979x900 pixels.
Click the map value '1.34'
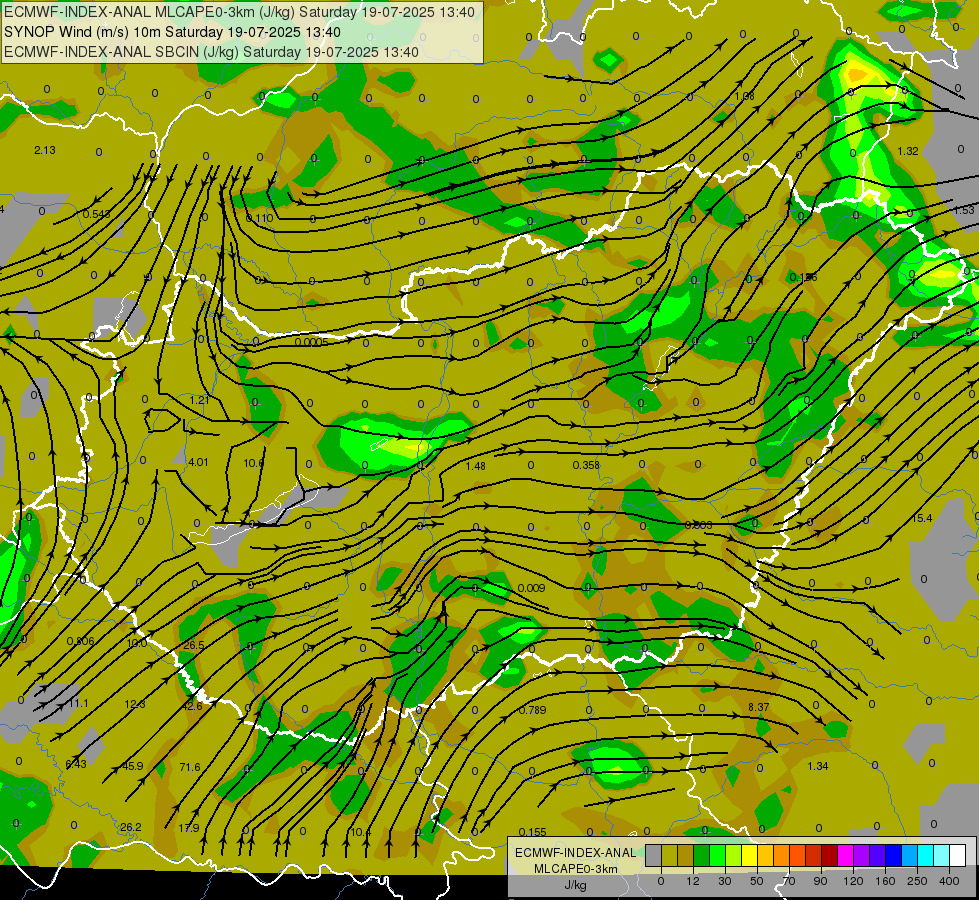pyautogui.click(x=818, y=766)
